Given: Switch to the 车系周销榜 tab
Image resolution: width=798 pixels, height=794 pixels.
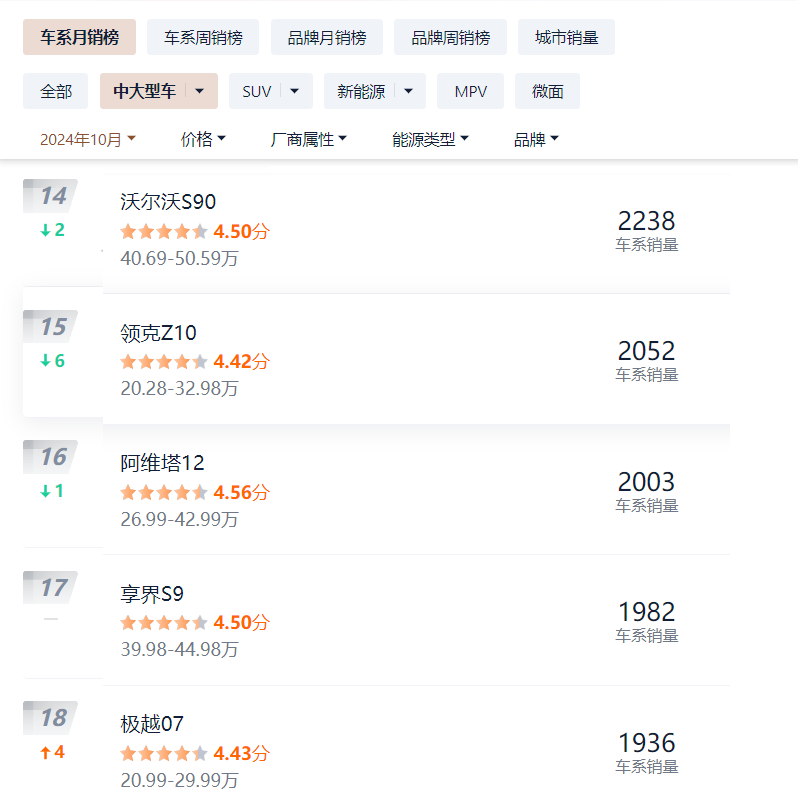Looking at the screenshot, I should pyautogui.click(x=203, y=38).
